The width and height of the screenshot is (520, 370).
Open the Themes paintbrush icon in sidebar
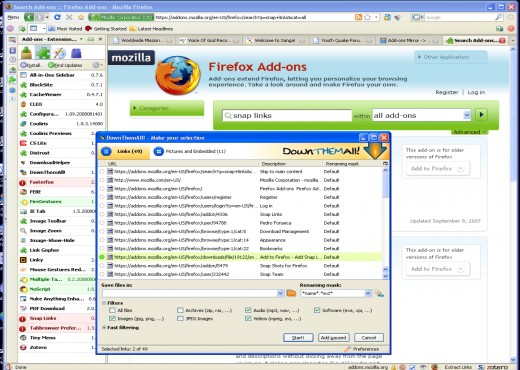[x=60, y=53]
